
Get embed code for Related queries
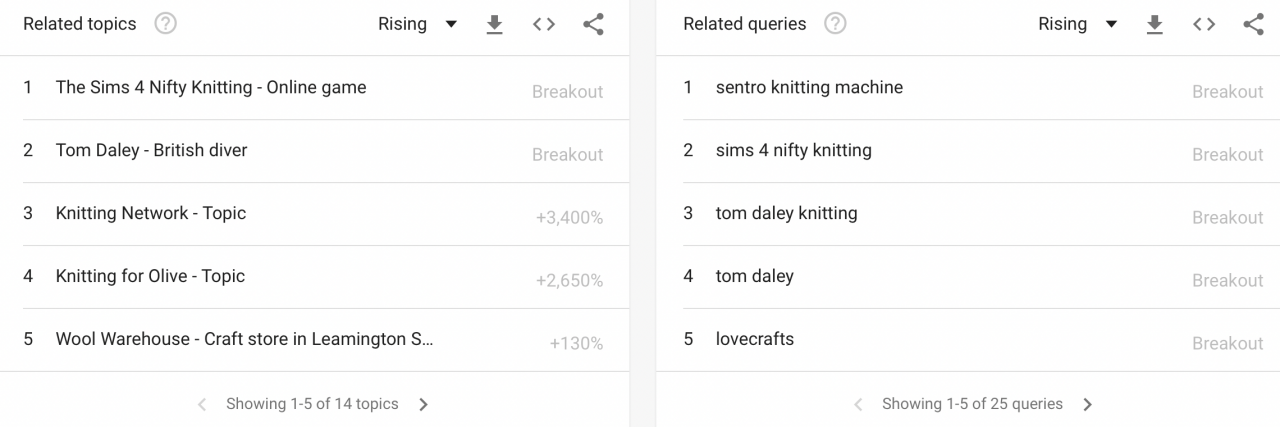[x=1204, y=25]
